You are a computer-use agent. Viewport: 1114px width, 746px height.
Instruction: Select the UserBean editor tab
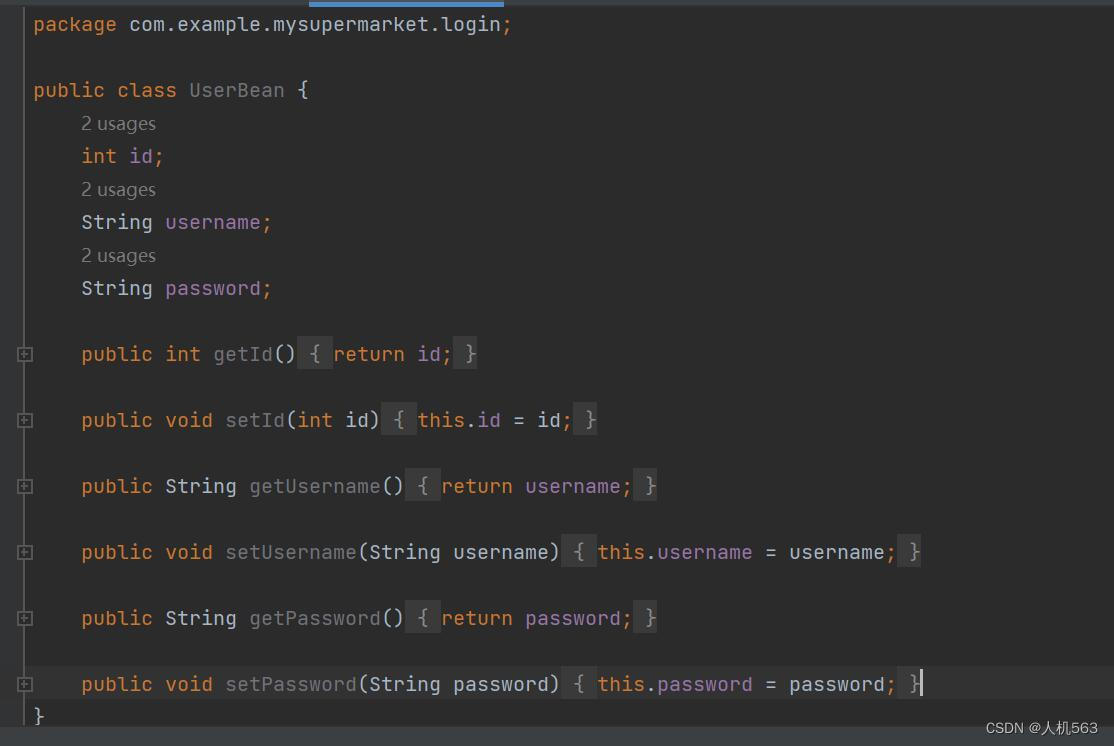tap(406, 4)
